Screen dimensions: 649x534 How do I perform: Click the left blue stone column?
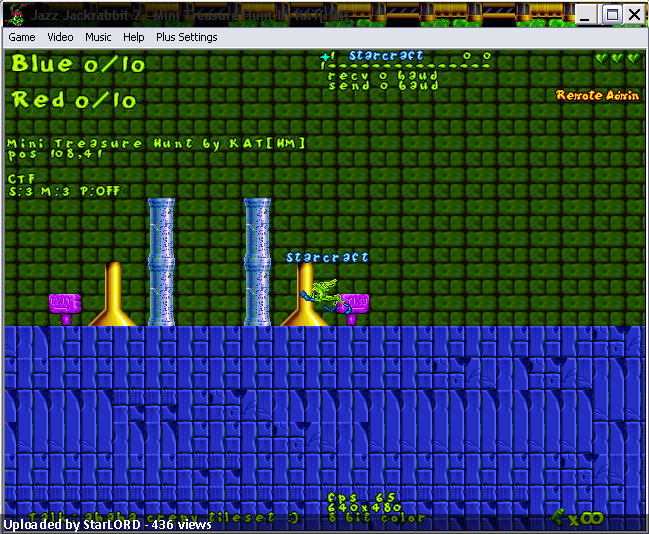[161, 262]
